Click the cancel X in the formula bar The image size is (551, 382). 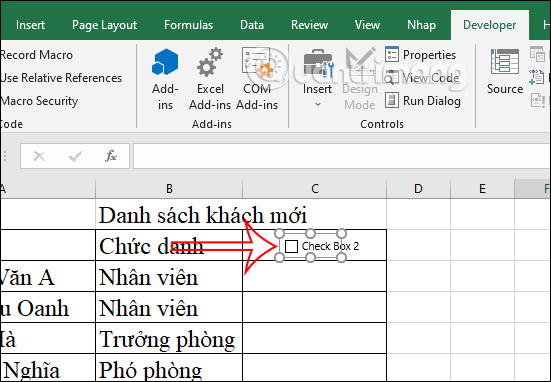point(39,156)
